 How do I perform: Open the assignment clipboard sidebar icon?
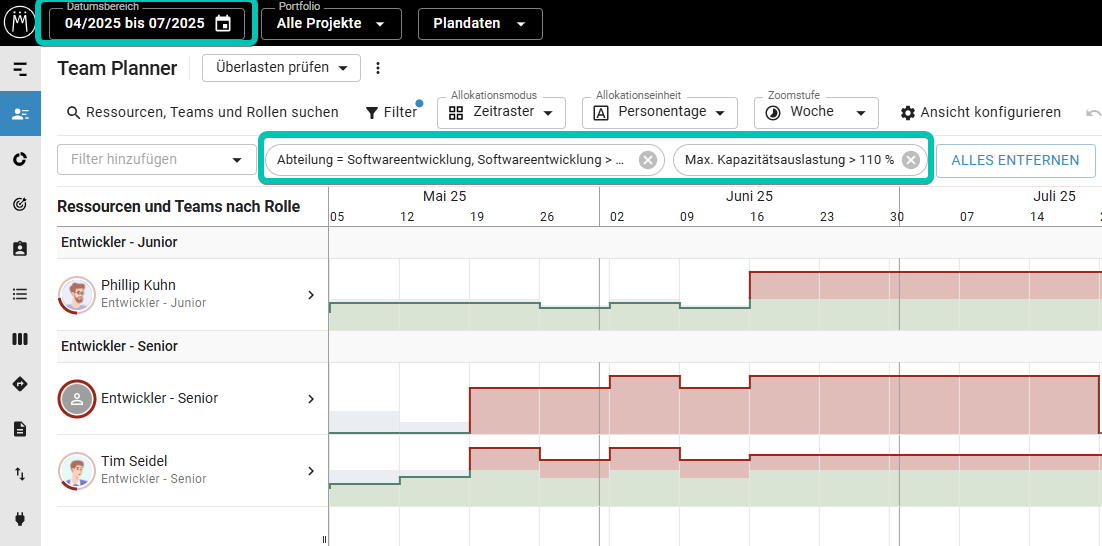[20, 249]
